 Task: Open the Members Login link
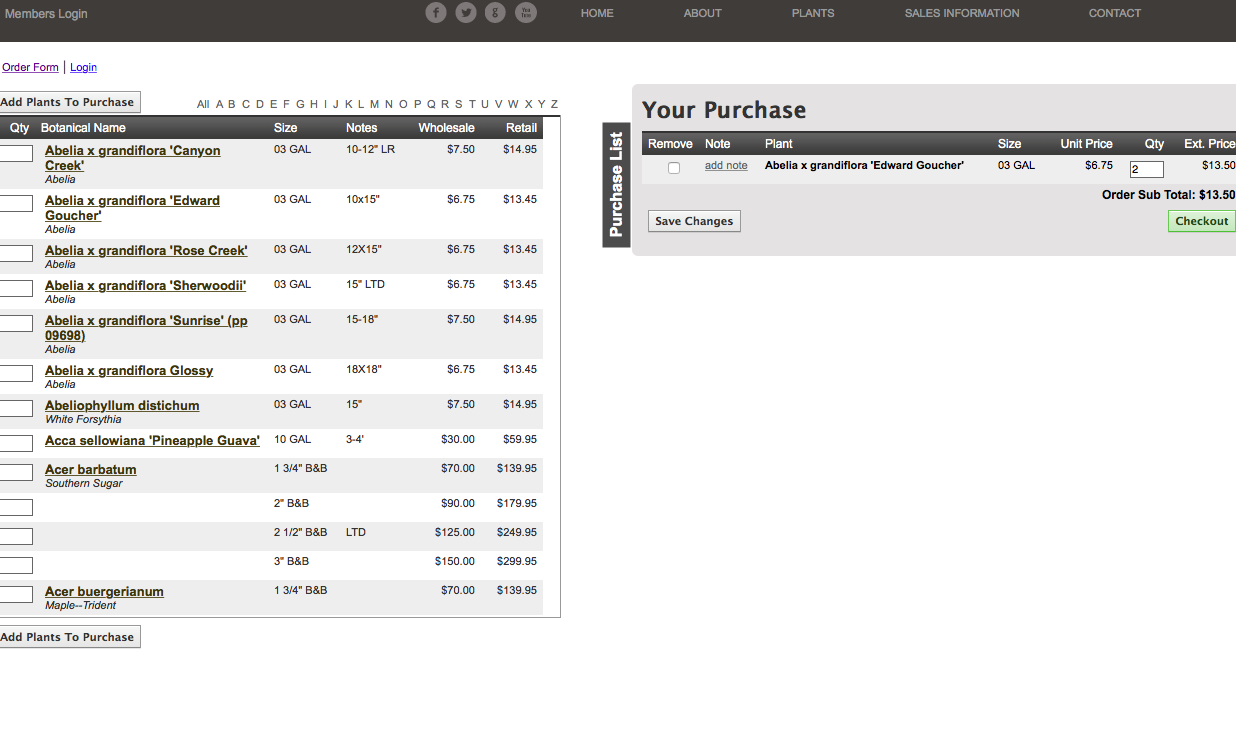point(46,14)
